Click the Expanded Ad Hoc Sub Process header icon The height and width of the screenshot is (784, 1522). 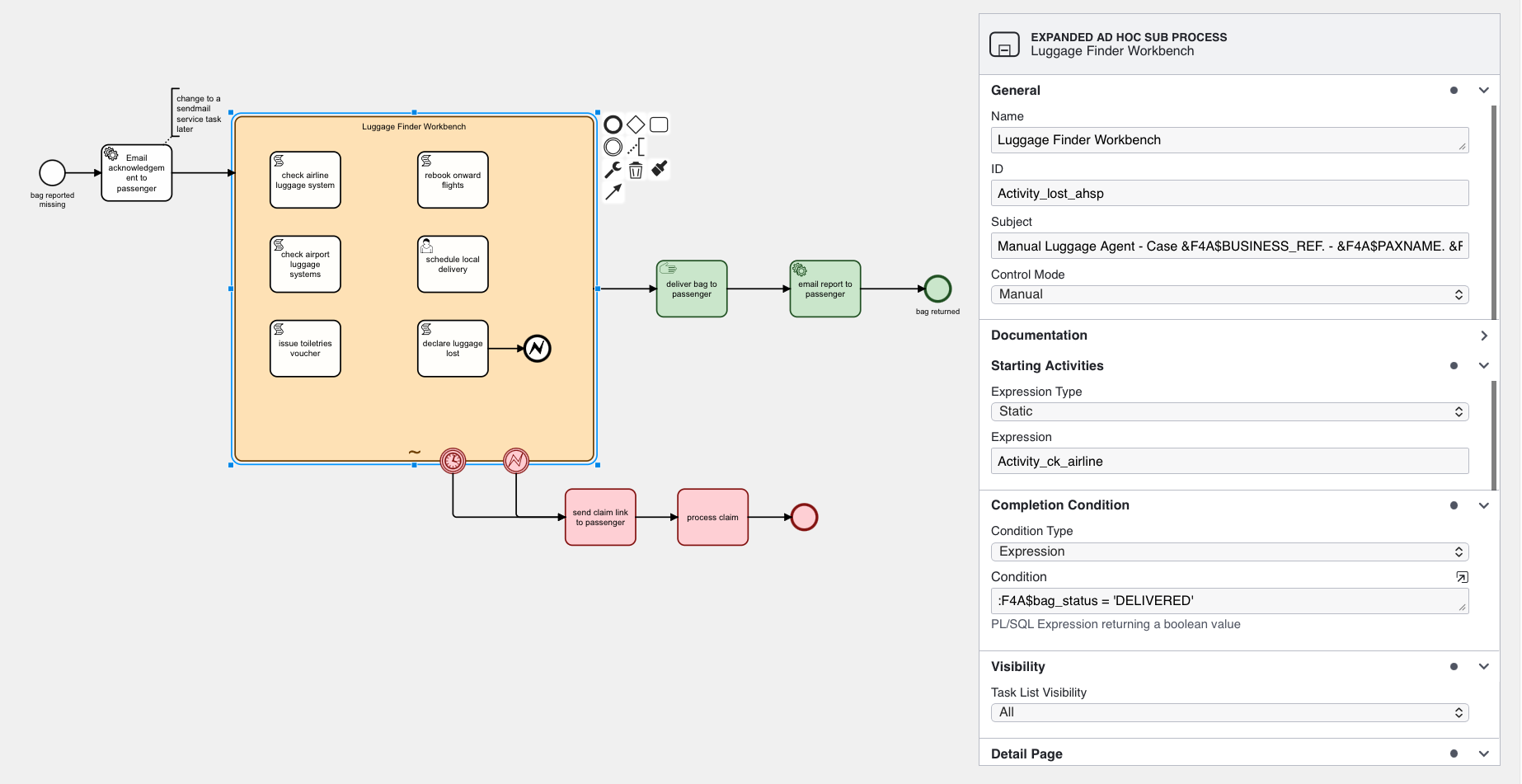1003,44
